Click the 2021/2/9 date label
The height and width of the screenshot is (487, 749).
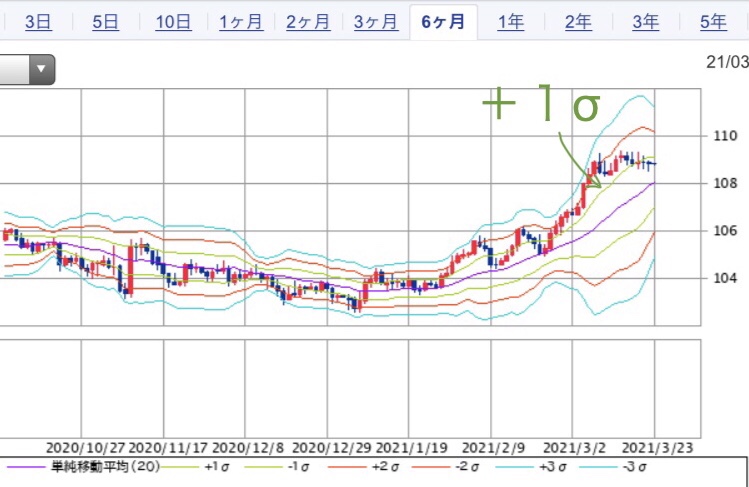(x=493, y=448)
